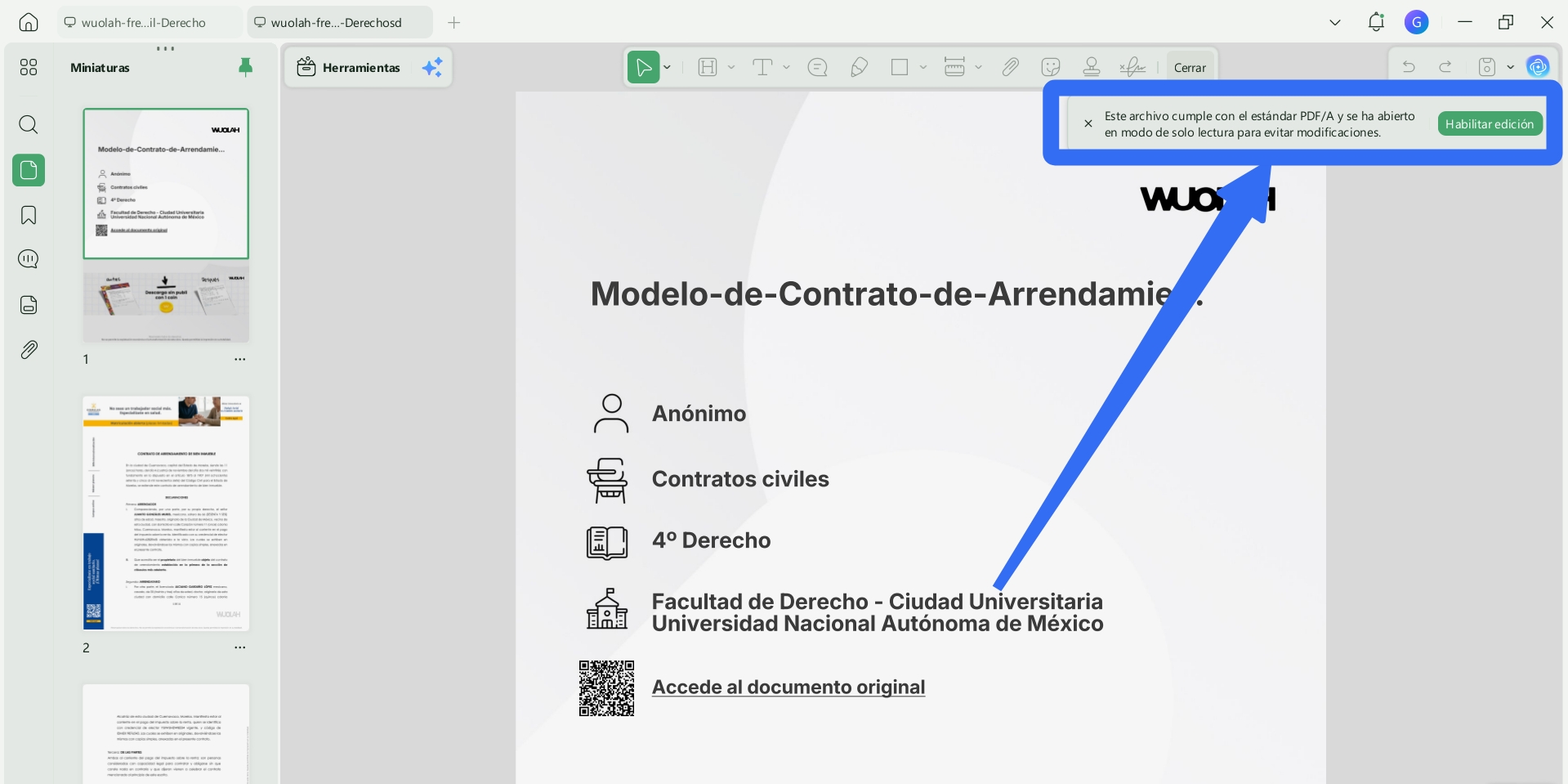The image size is (1568, 784).
Task: Open the signature tool
Action: (x=1132, y=67)
